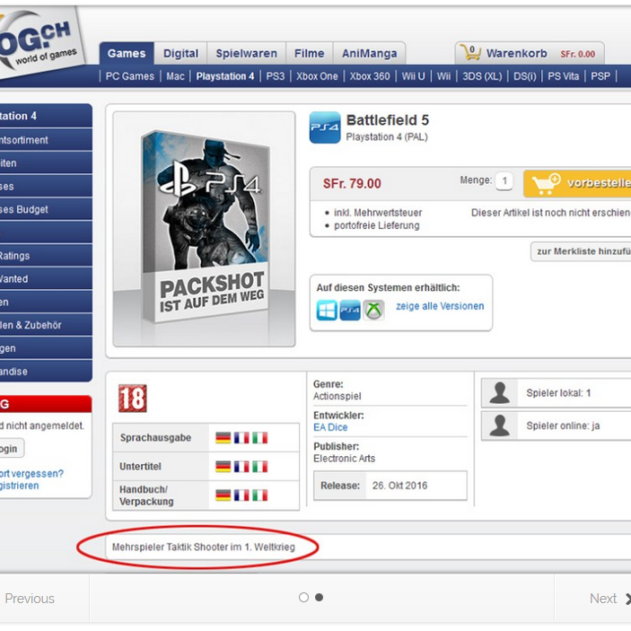Open sidebar item ending with Zubehör

(45, 325)
